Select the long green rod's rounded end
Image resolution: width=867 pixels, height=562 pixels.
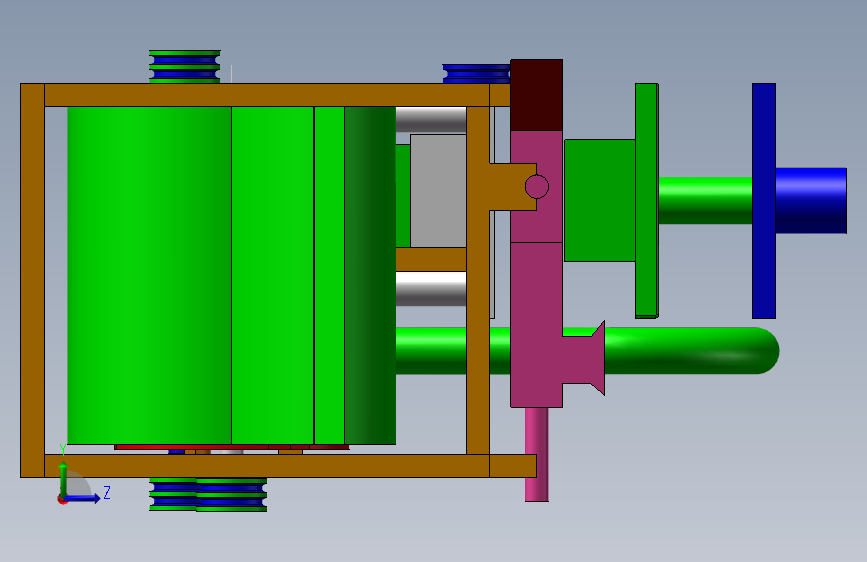pyautogui.click(x=766, y=351)
